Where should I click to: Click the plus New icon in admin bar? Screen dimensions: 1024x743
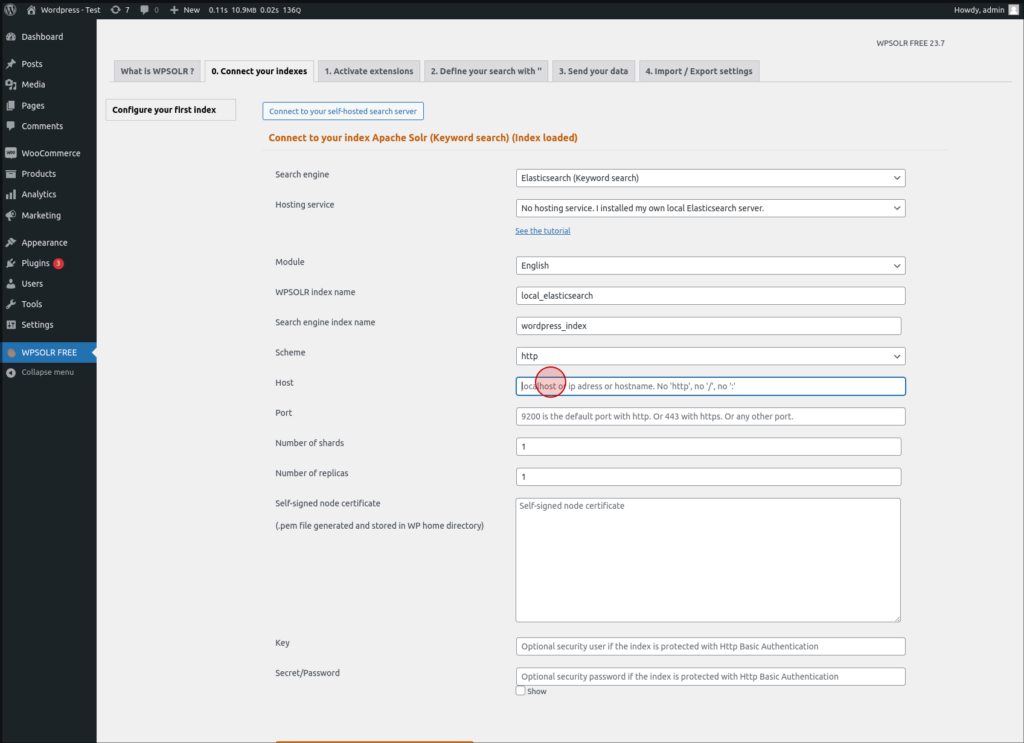[174, 10]
